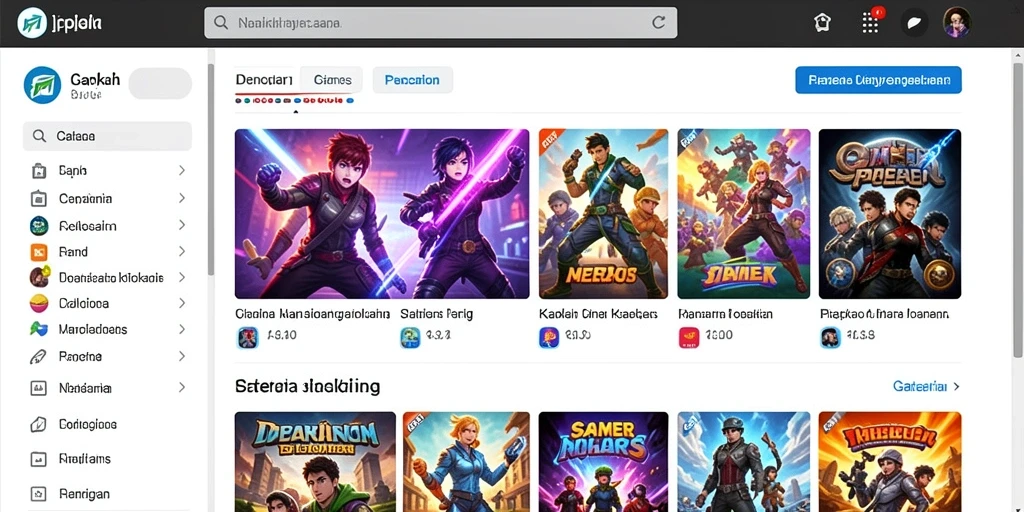This screenshot has height=512, width=1024.
Task: Open the Gateariar link with arrow
Action: pos(926,387)
